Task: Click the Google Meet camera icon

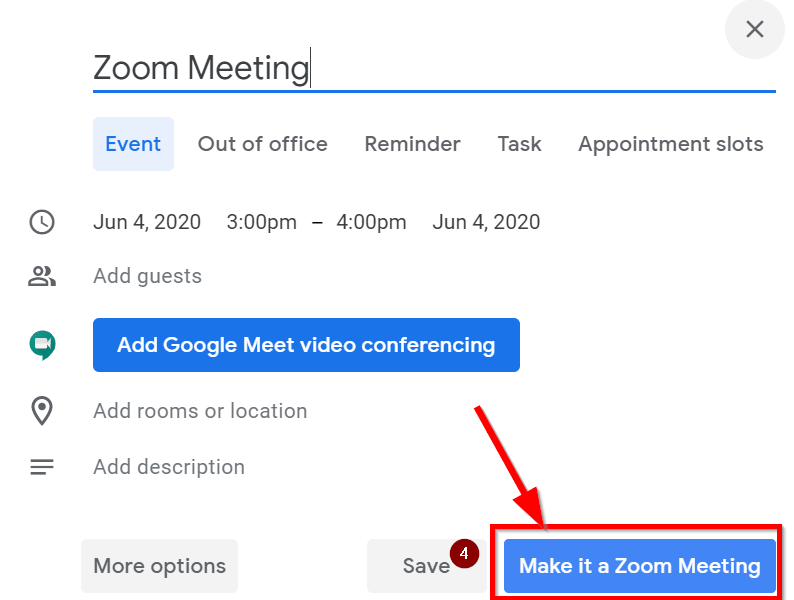Action: (x=43, y=345)
